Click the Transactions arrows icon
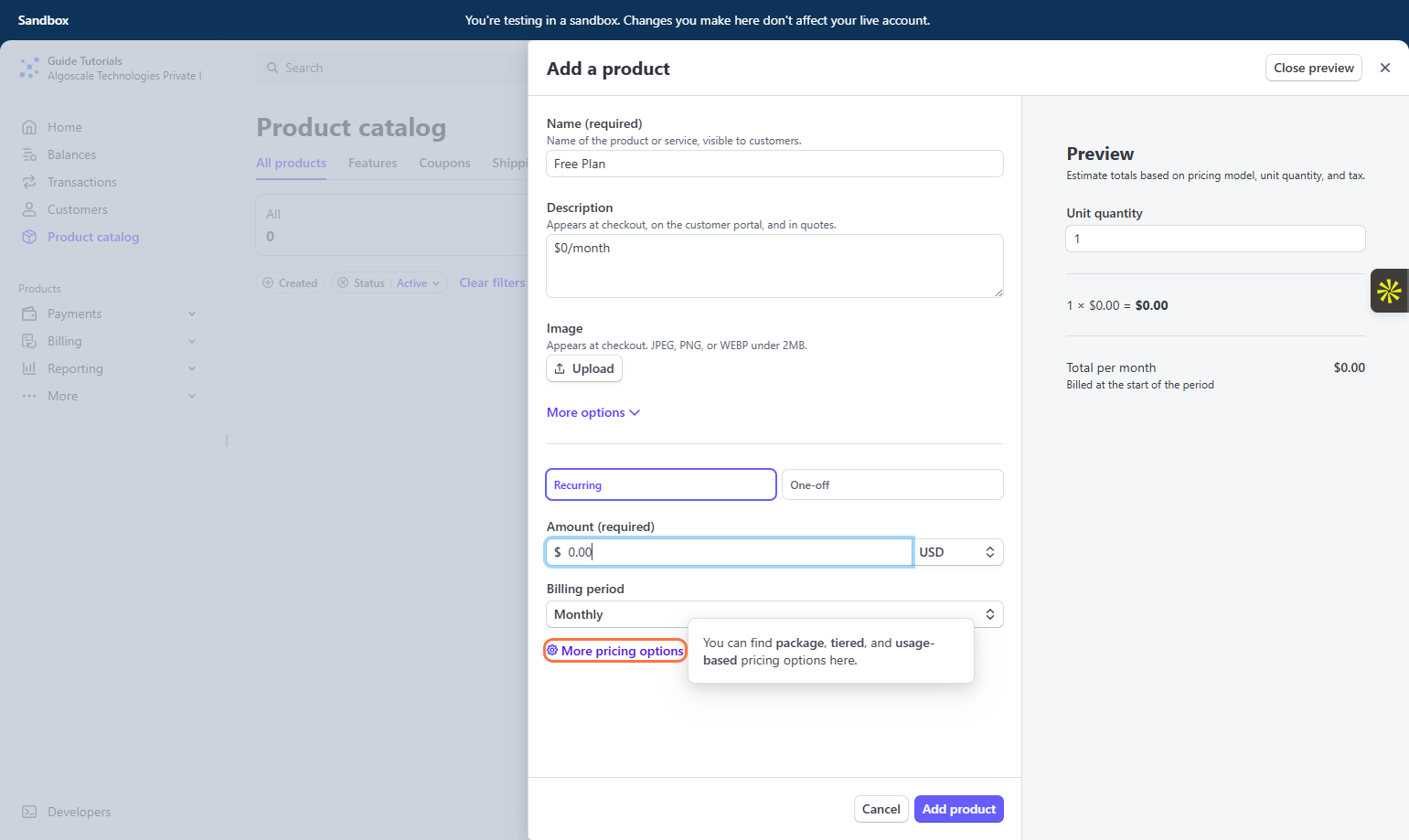This screenshot has width=1409, height=840. [x=29, y=182]
